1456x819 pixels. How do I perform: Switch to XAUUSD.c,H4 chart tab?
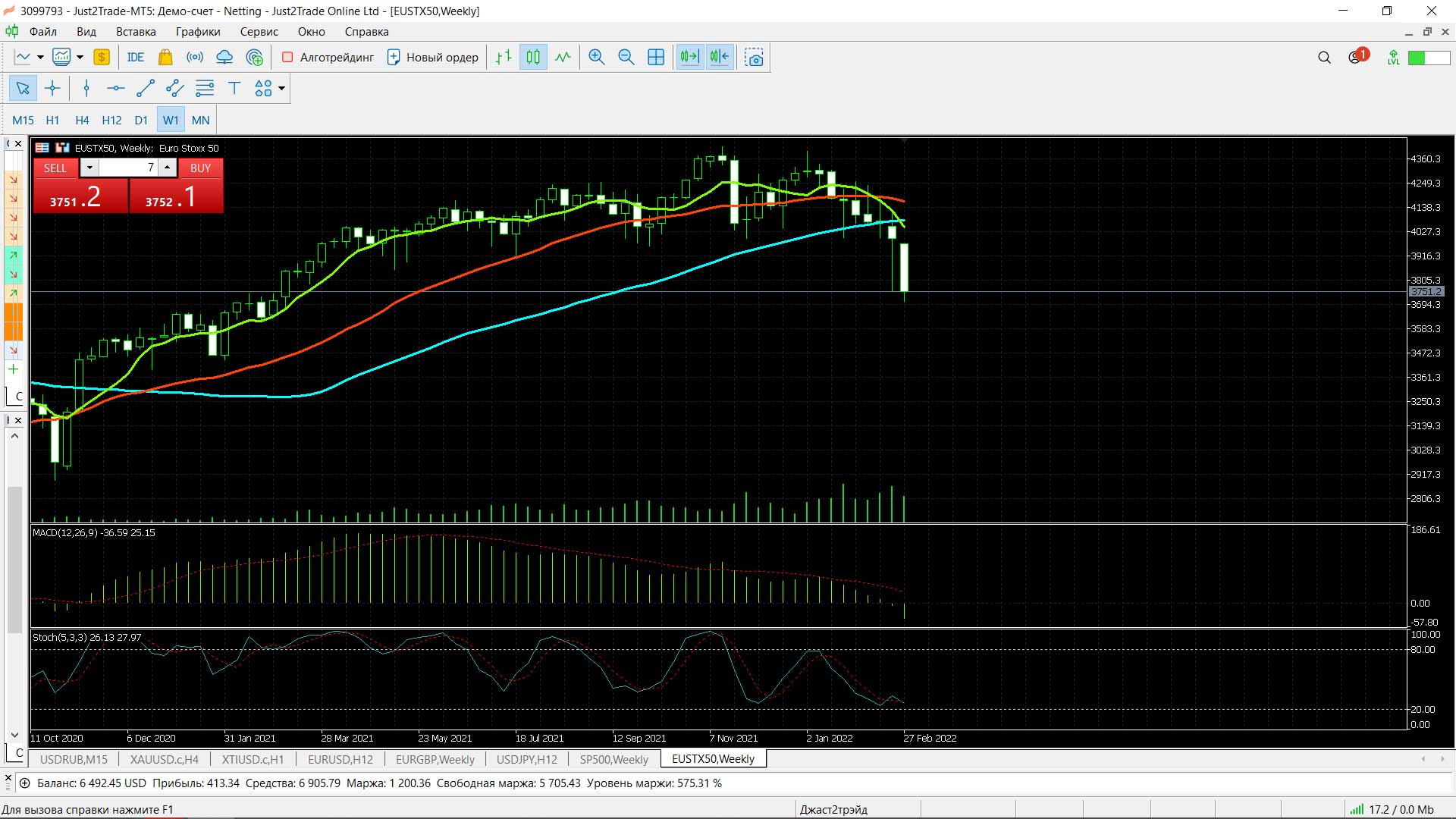(x=165, y=759)
